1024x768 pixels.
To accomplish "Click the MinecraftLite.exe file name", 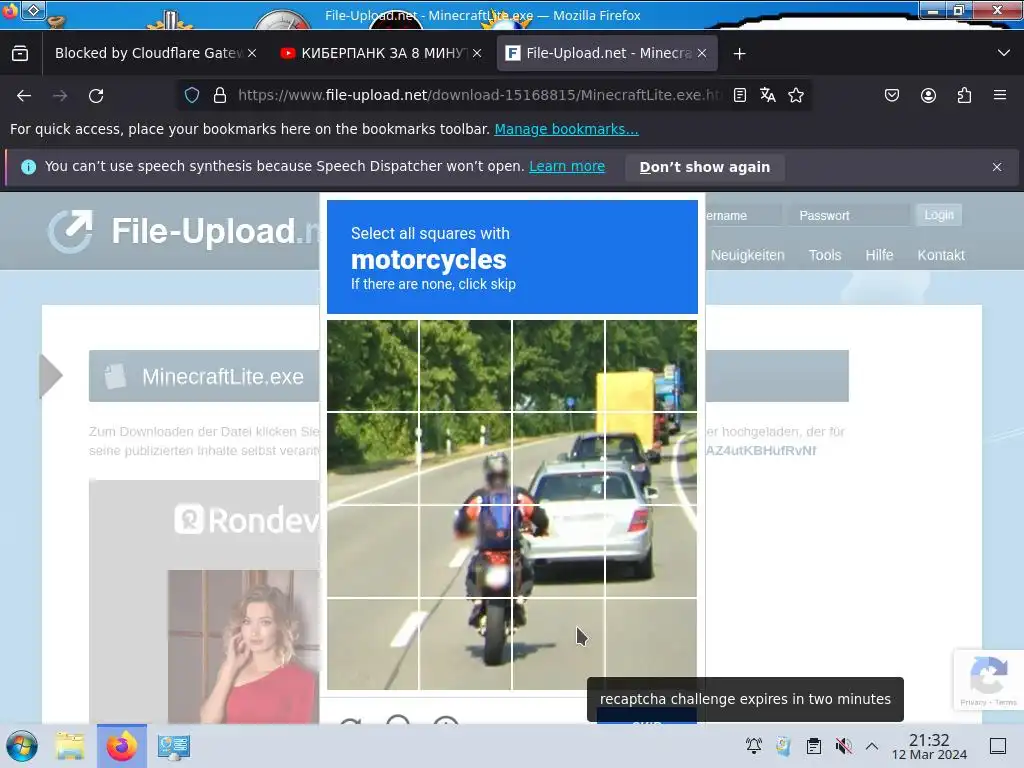I will point(223,377).
